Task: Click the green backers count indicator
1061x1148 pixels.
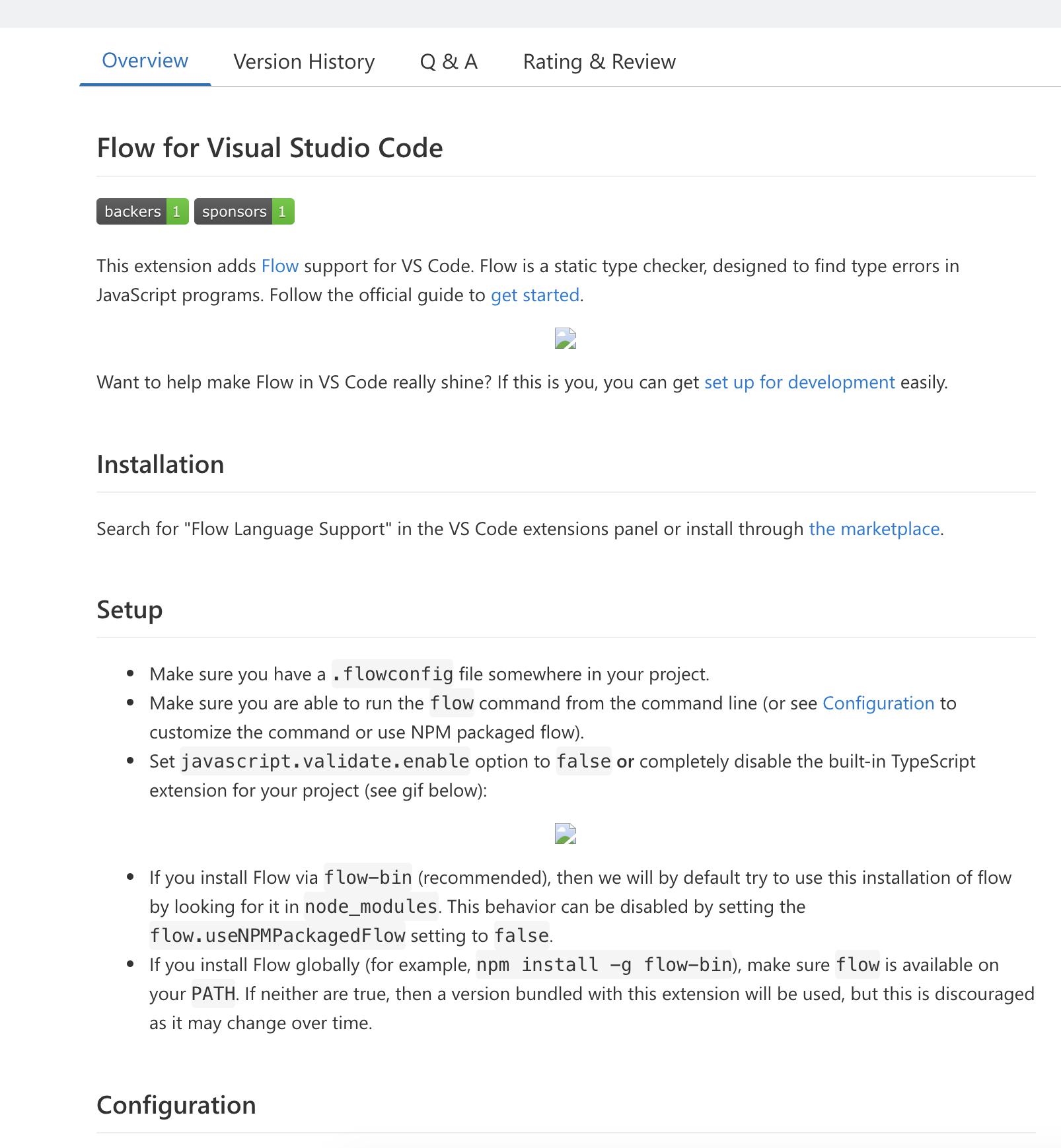Action: [176, 211]
